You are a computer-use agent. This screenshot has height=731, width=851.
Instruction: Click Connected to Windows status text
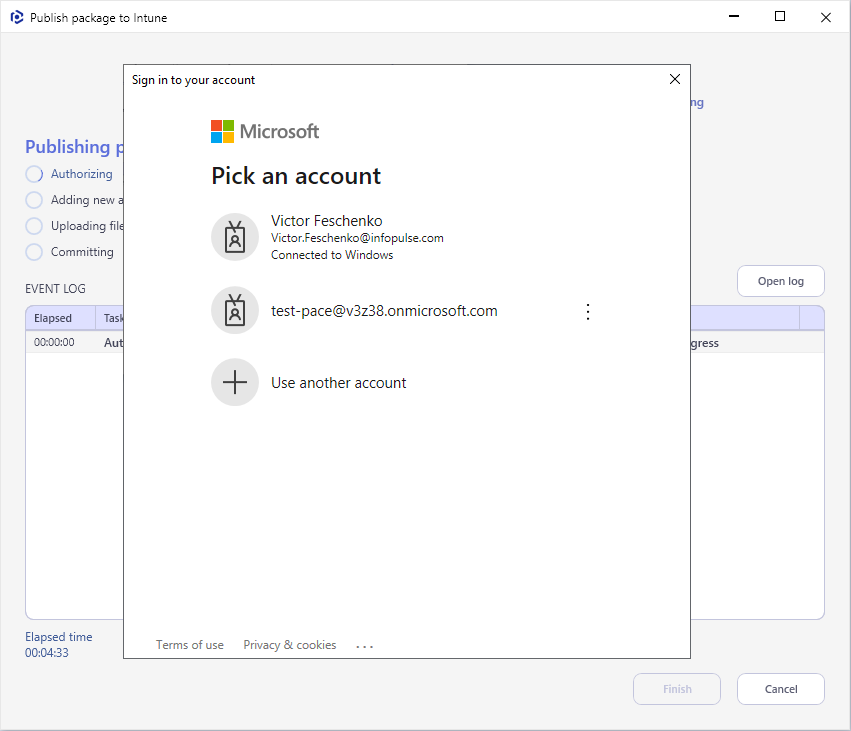(x=332, y=255)
